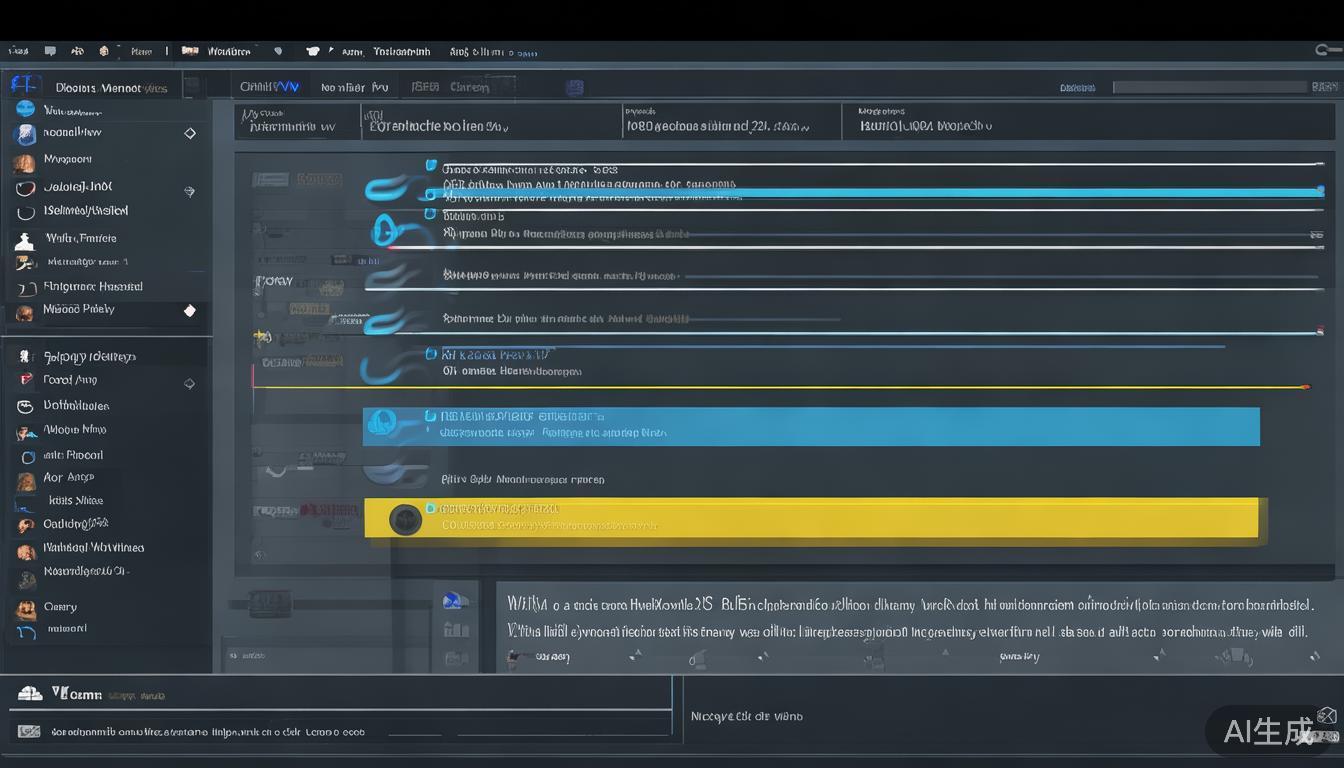Open the second tab next to the waveform tab
1344x768 pixels.
pos(355,87)
